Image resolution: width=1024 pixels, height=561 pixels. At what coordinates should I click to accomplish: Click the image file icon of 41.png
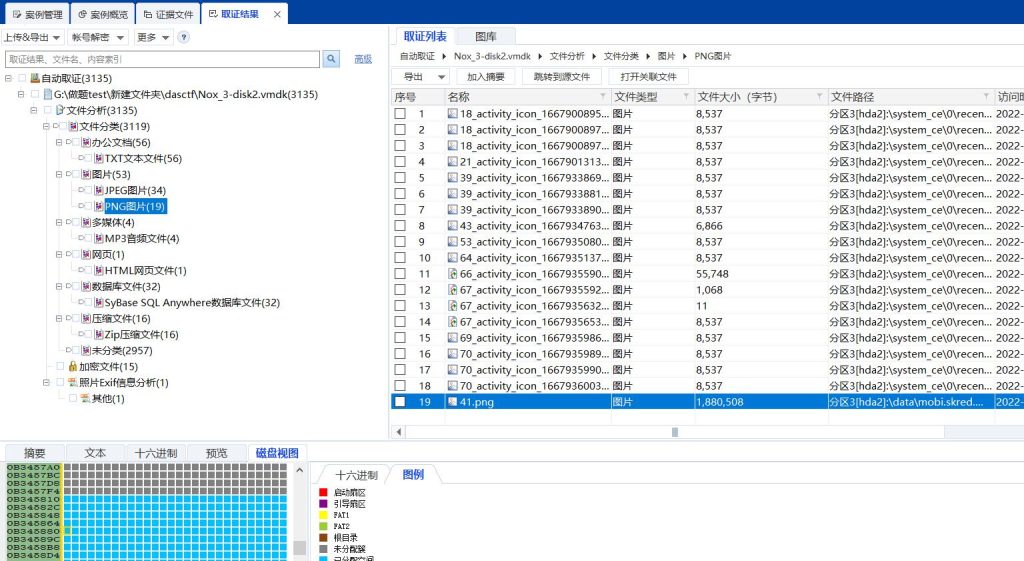click(x=452, y=402)
